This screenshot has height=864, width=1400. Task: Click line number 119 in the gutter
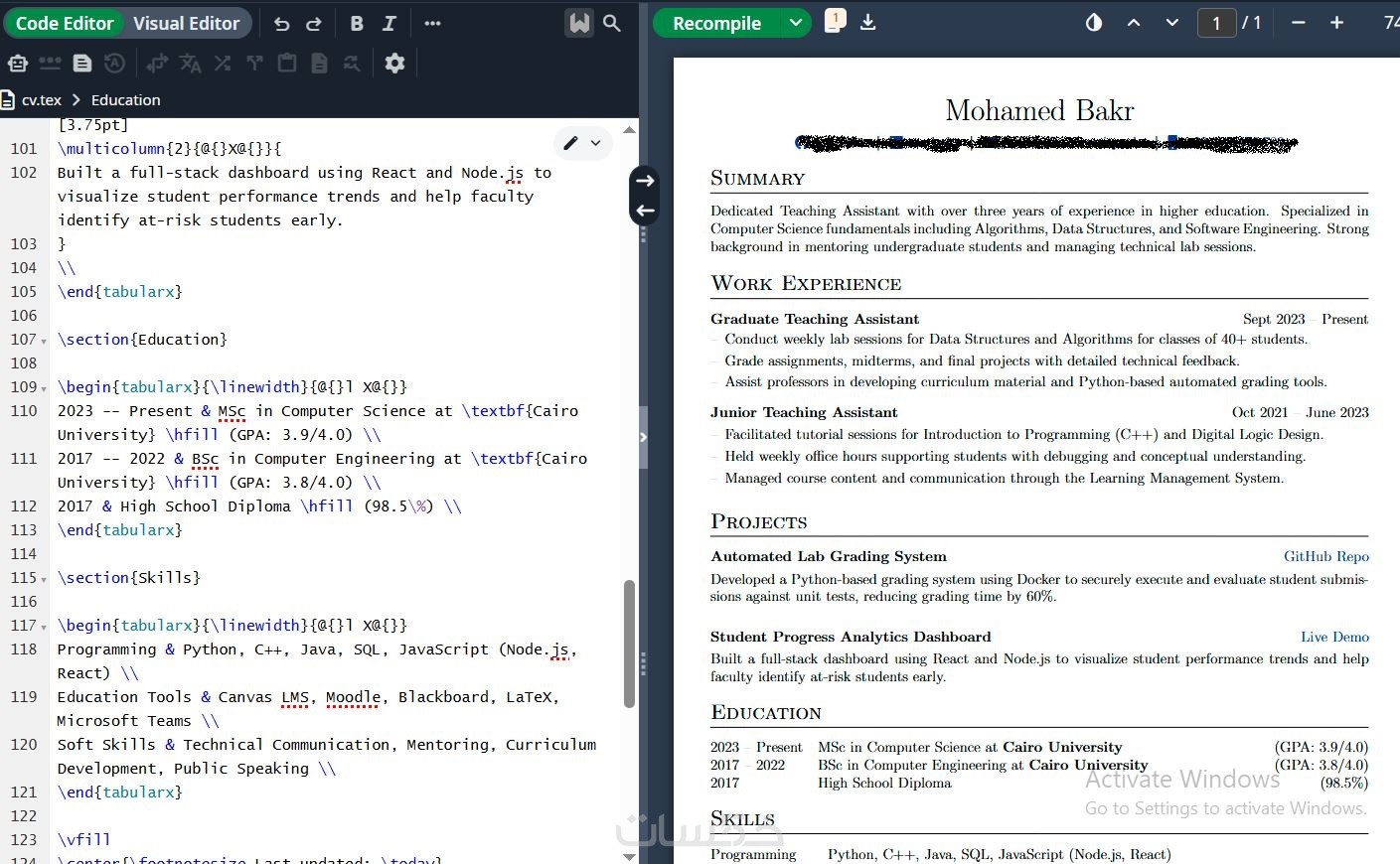point(24,697)
